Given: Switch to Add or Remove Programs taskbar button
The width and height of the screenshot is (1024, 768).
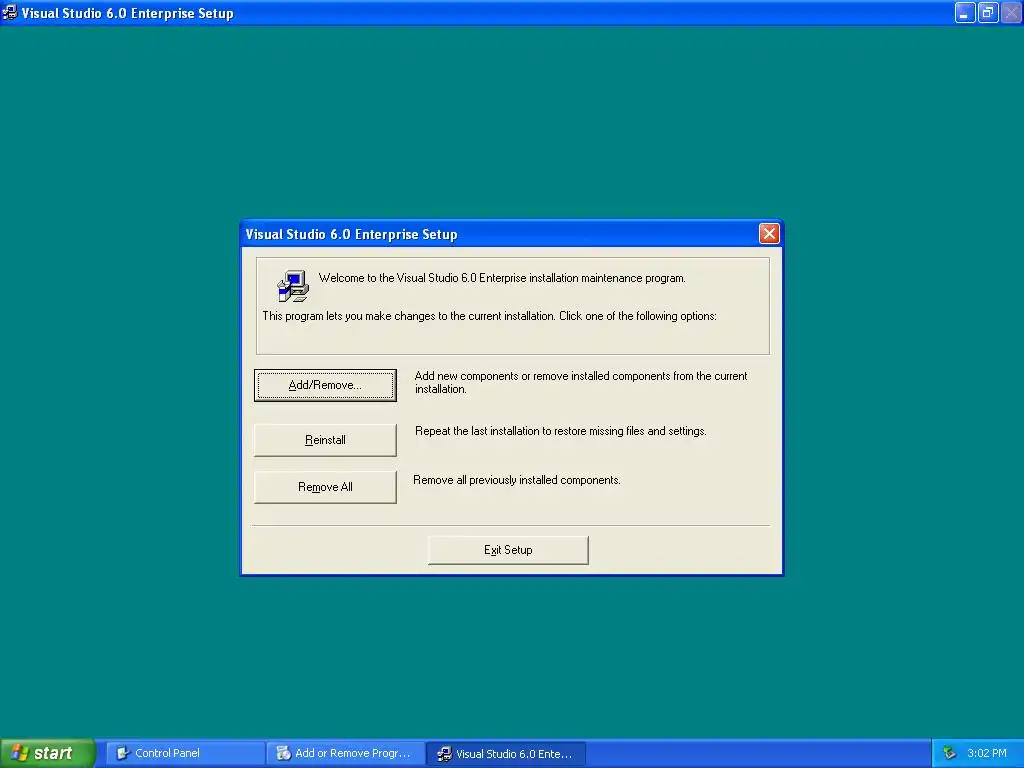Looking at the screenshot, I should click(x=346, y=753).
